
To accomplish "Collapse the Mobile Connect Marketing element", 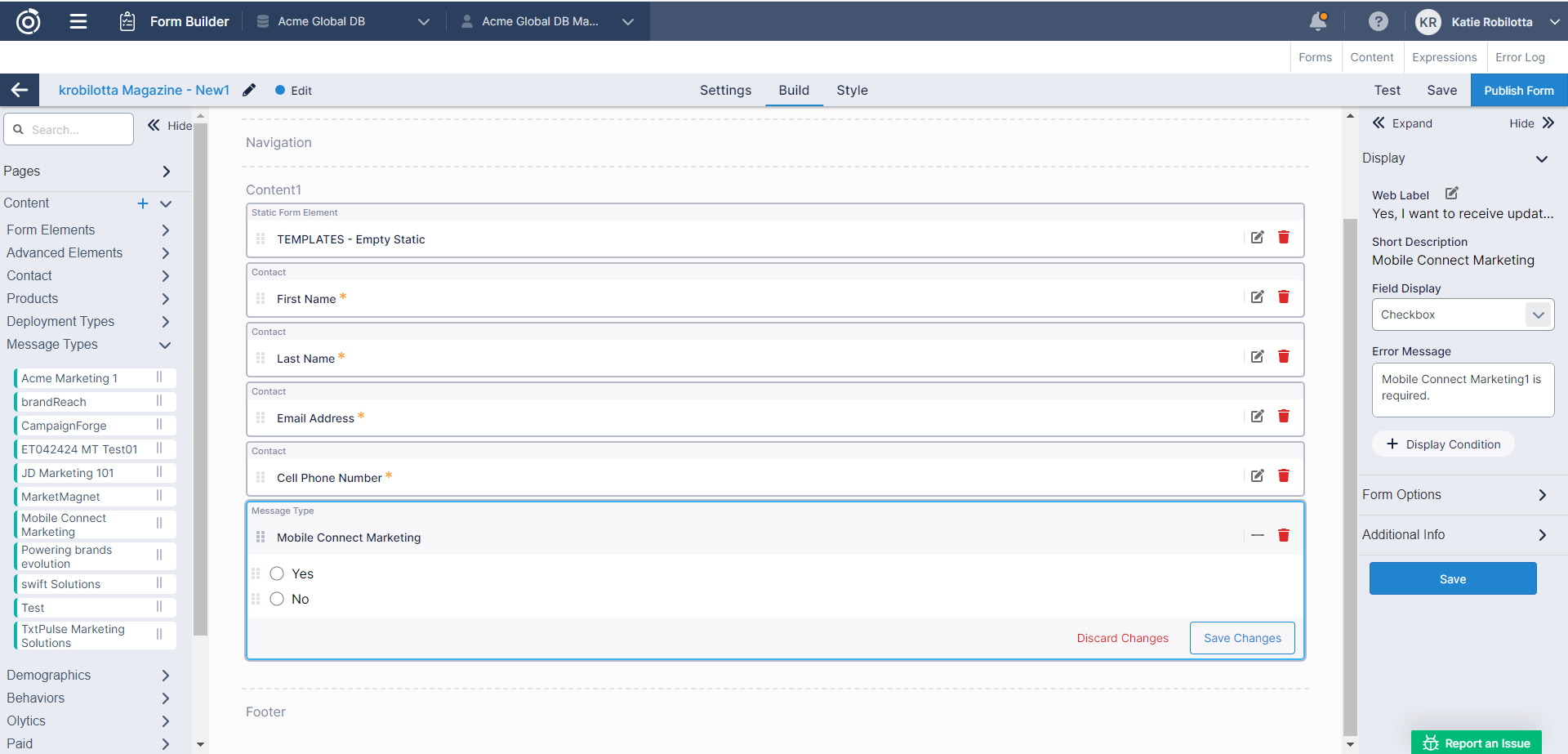I will pyautogui.click(x=1257, y=536).
